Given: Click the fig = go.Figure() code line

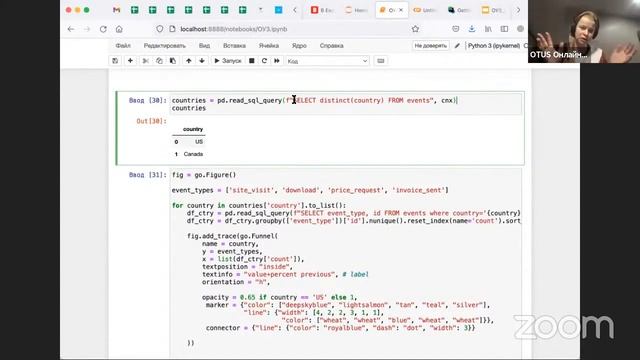Looking at the screenshot, I should click(x=204, y=175).
